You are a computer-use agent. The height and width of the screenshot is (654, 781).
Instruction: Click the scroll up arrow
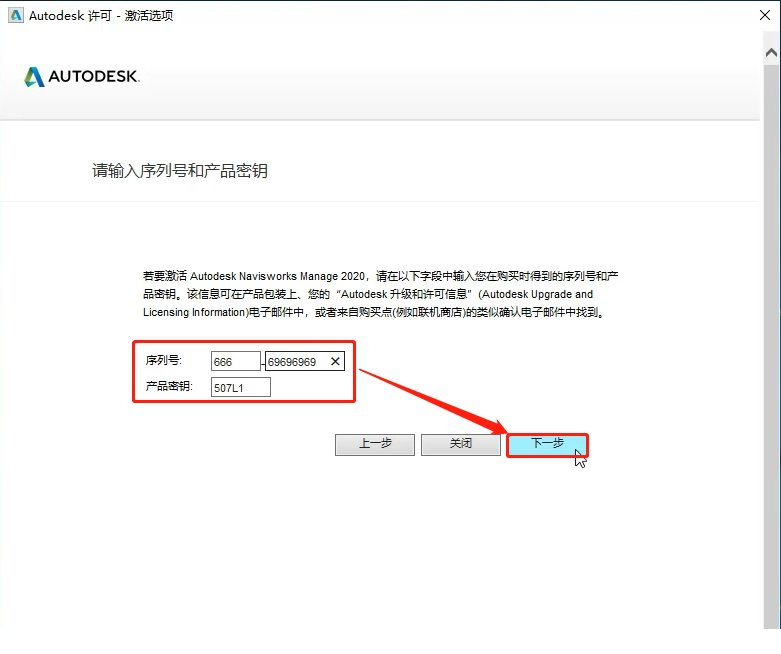tap(772, 52)
